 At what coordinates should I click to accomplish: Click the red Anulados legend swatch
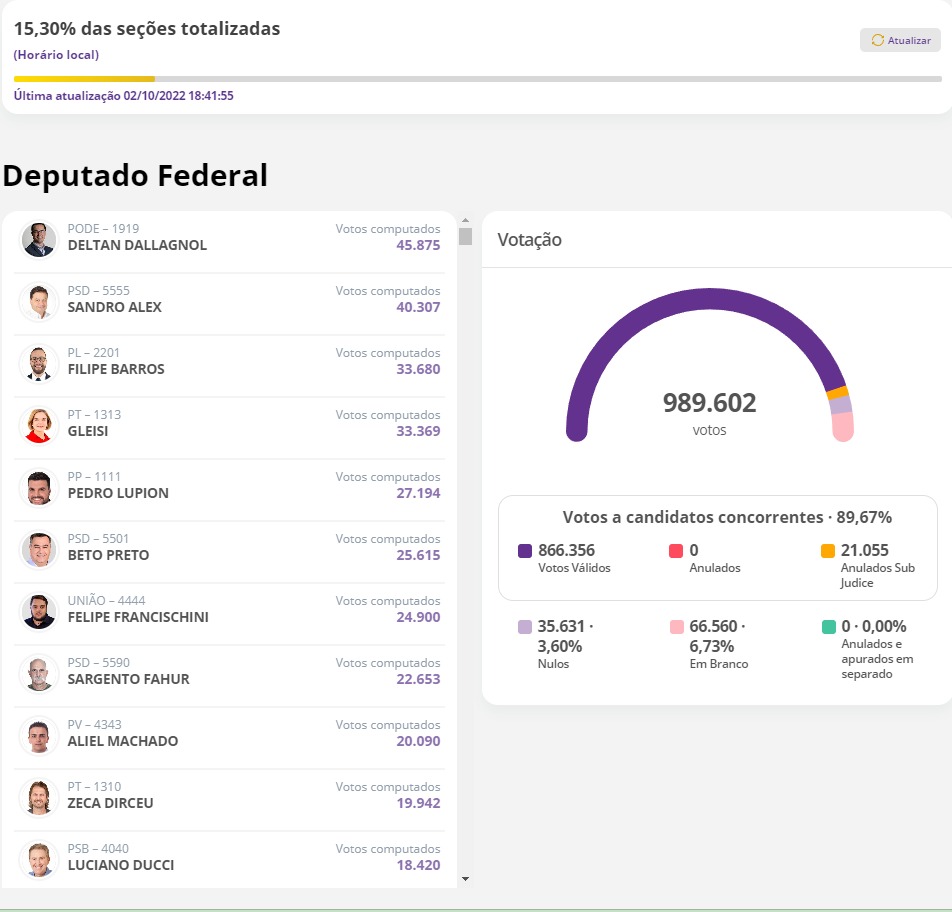[x=676, y=551]
